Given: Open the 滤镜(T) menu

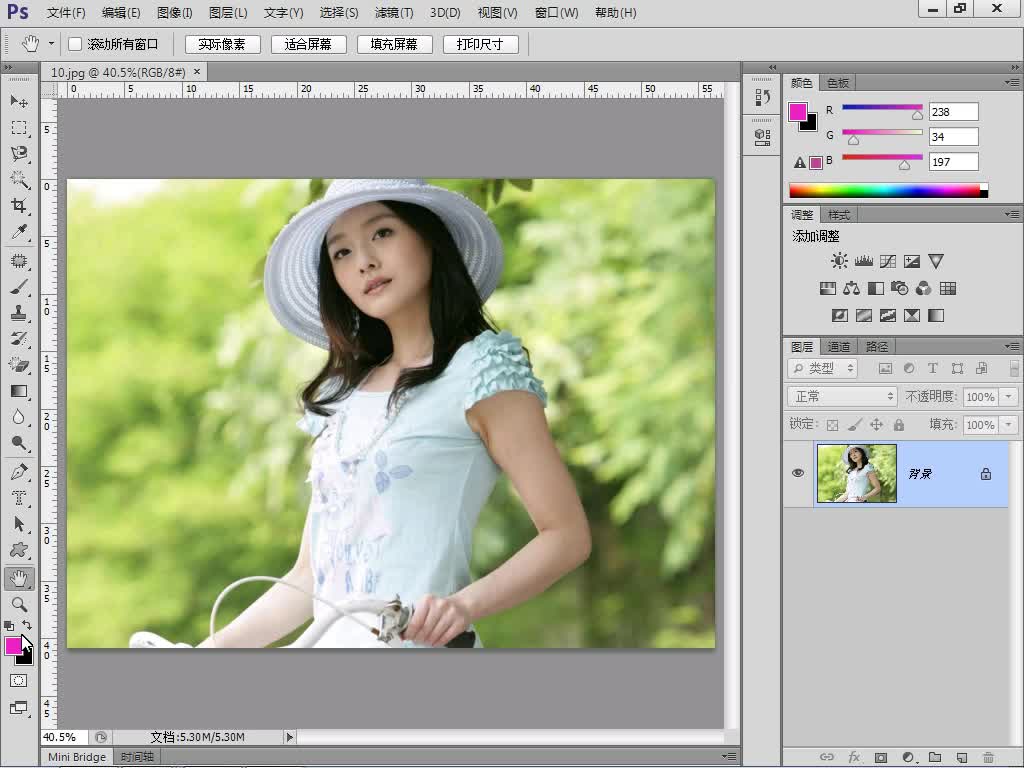Looking at the screenshot, I should (x=394, y=13).
